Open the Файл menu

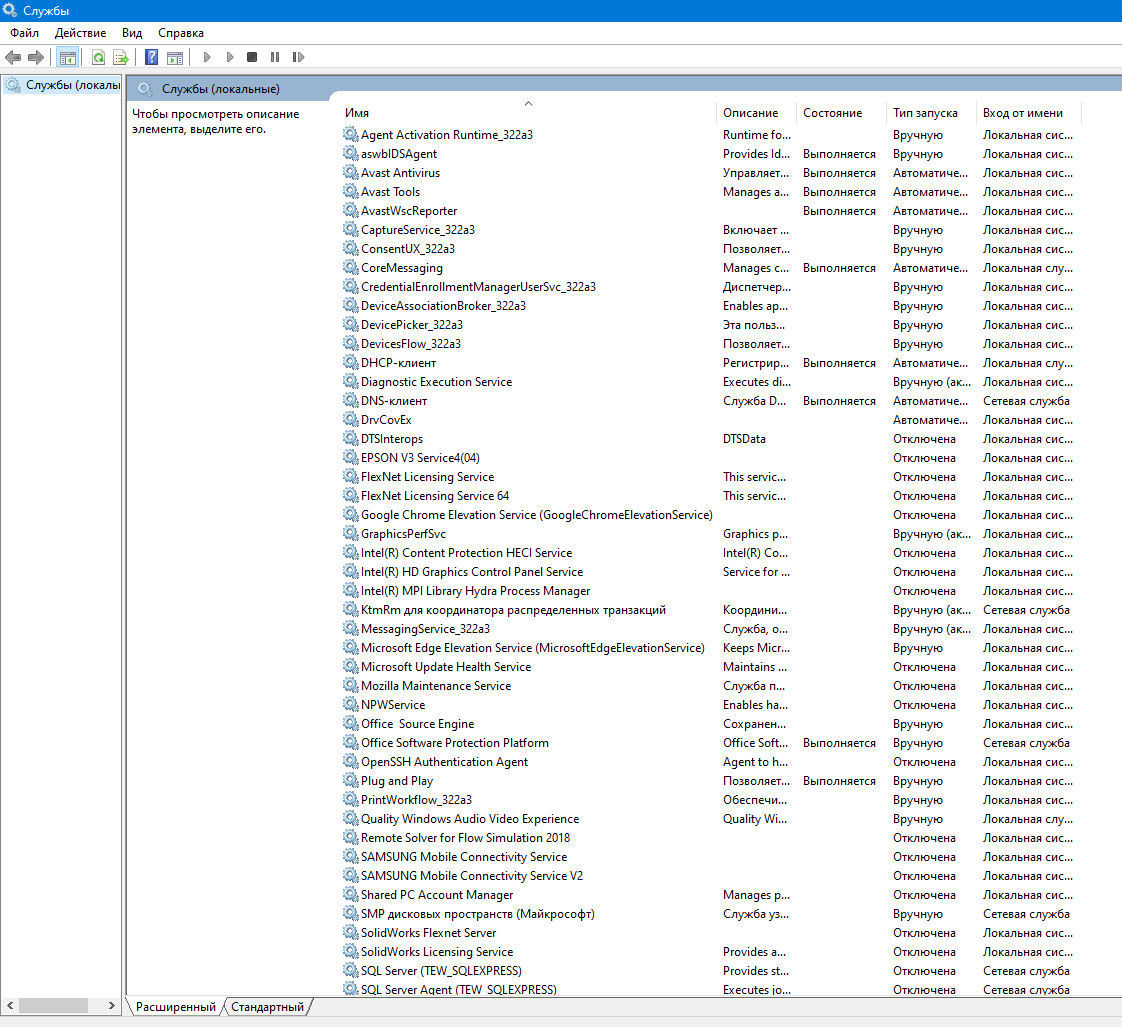[24, 33]
